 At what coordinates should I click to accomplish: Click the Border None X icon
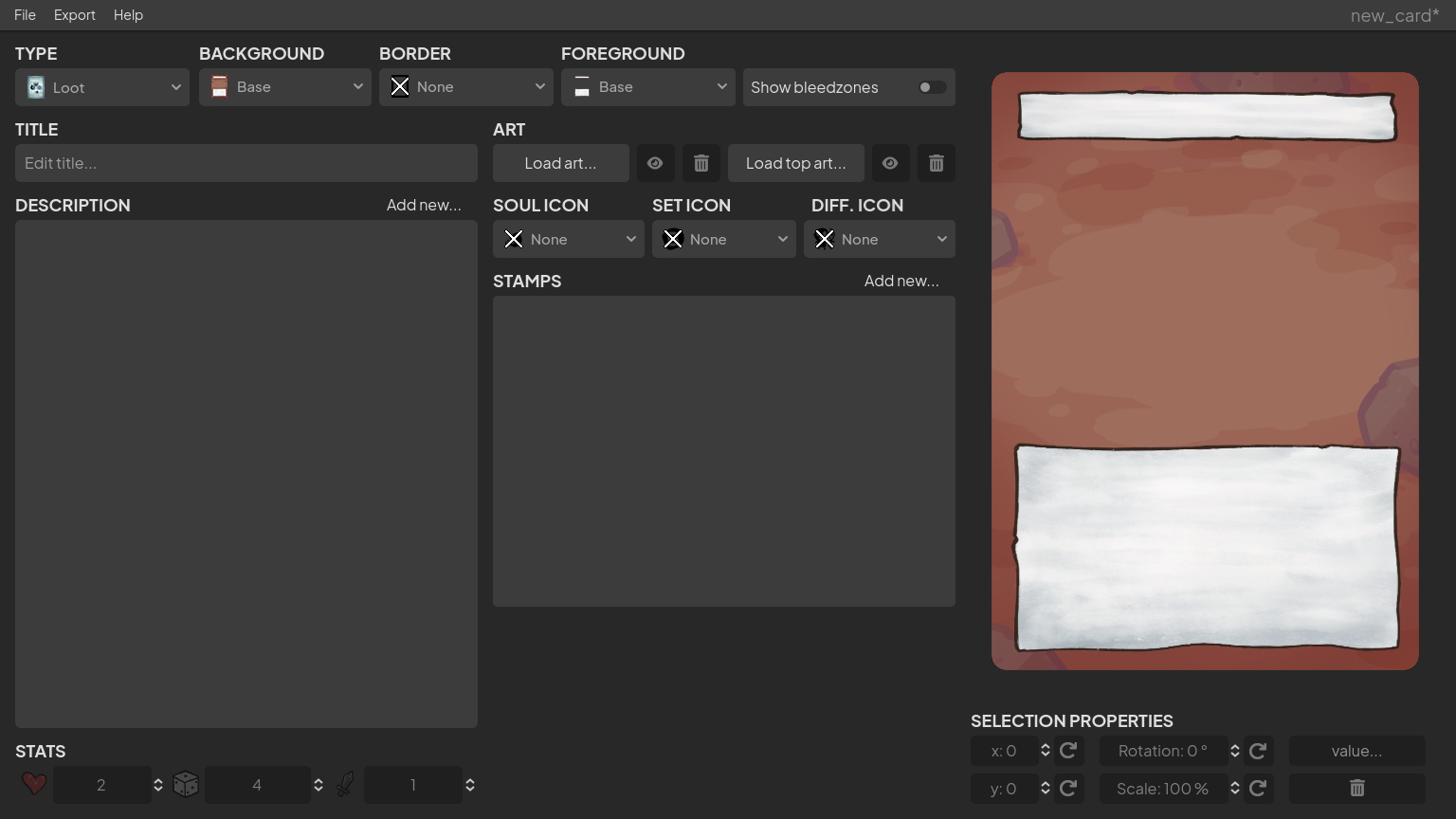(400, 87)
